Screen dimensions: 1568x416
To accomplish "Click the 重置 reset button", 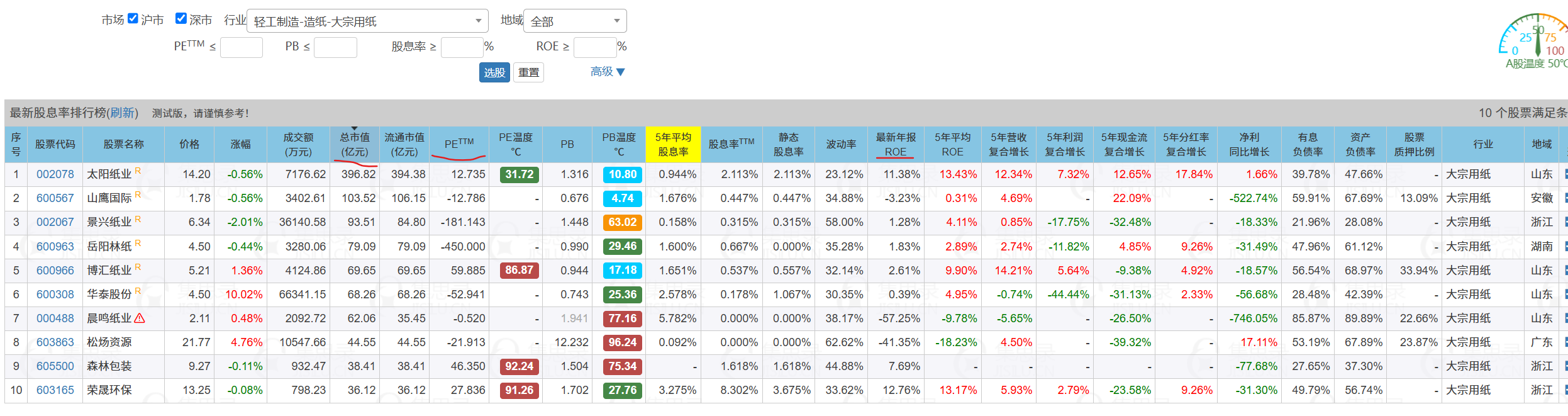I will [528, 72].
